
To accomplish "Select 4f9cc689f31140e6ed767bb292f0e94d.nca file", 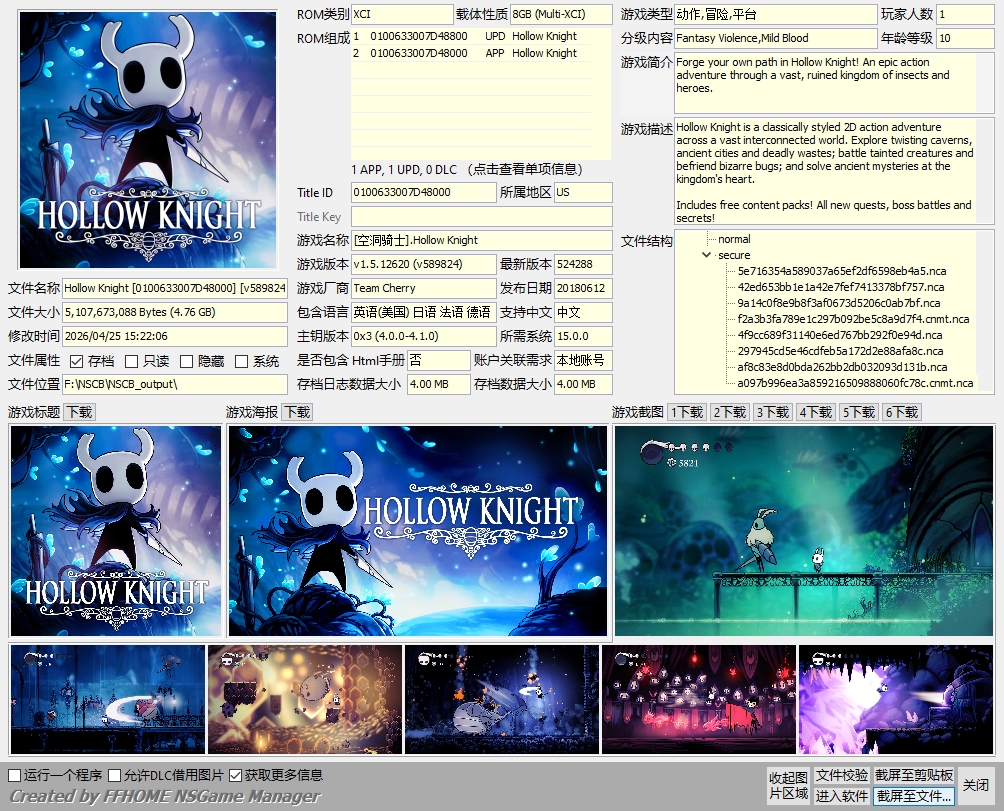I will (839, 335).
